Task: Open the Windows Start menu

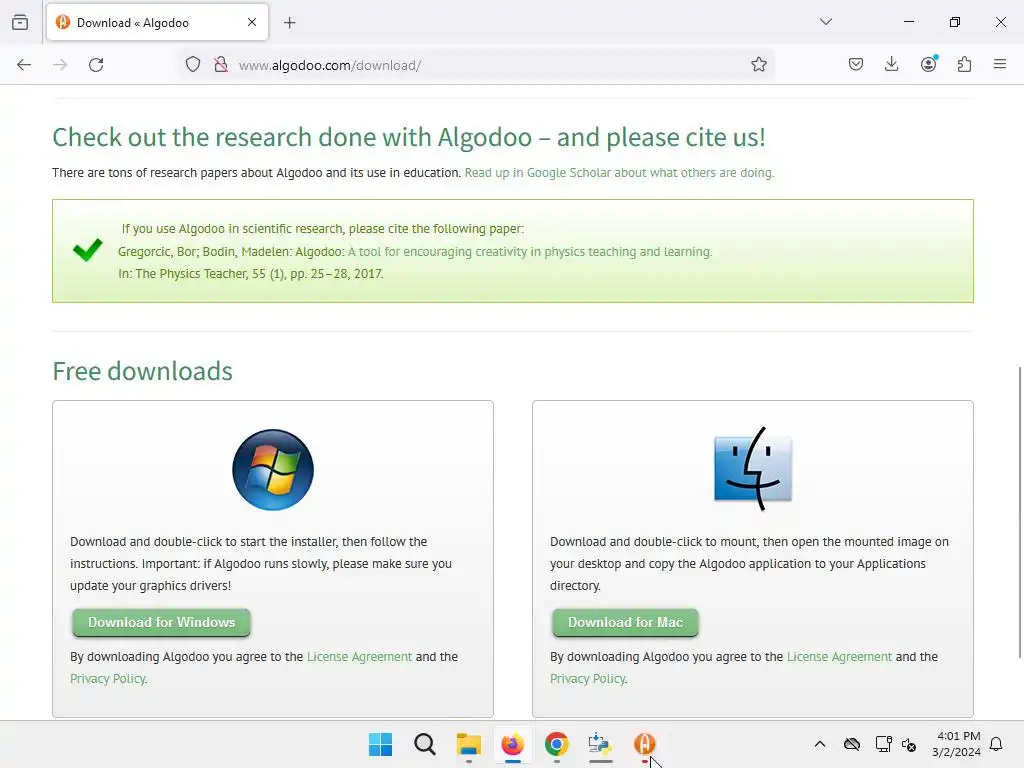Action: point(381,744)
